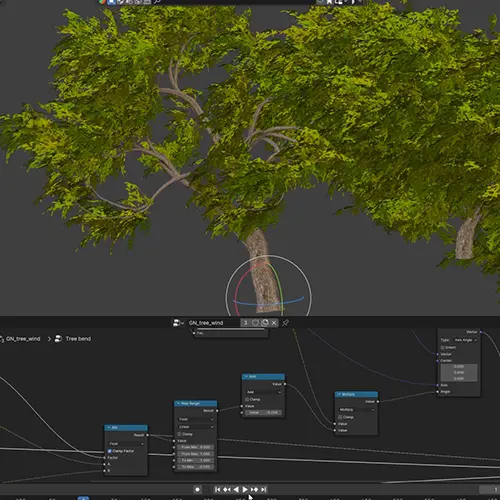
Task: Enable Clamp checkbox on Add node
Action: tap(247, 399)
